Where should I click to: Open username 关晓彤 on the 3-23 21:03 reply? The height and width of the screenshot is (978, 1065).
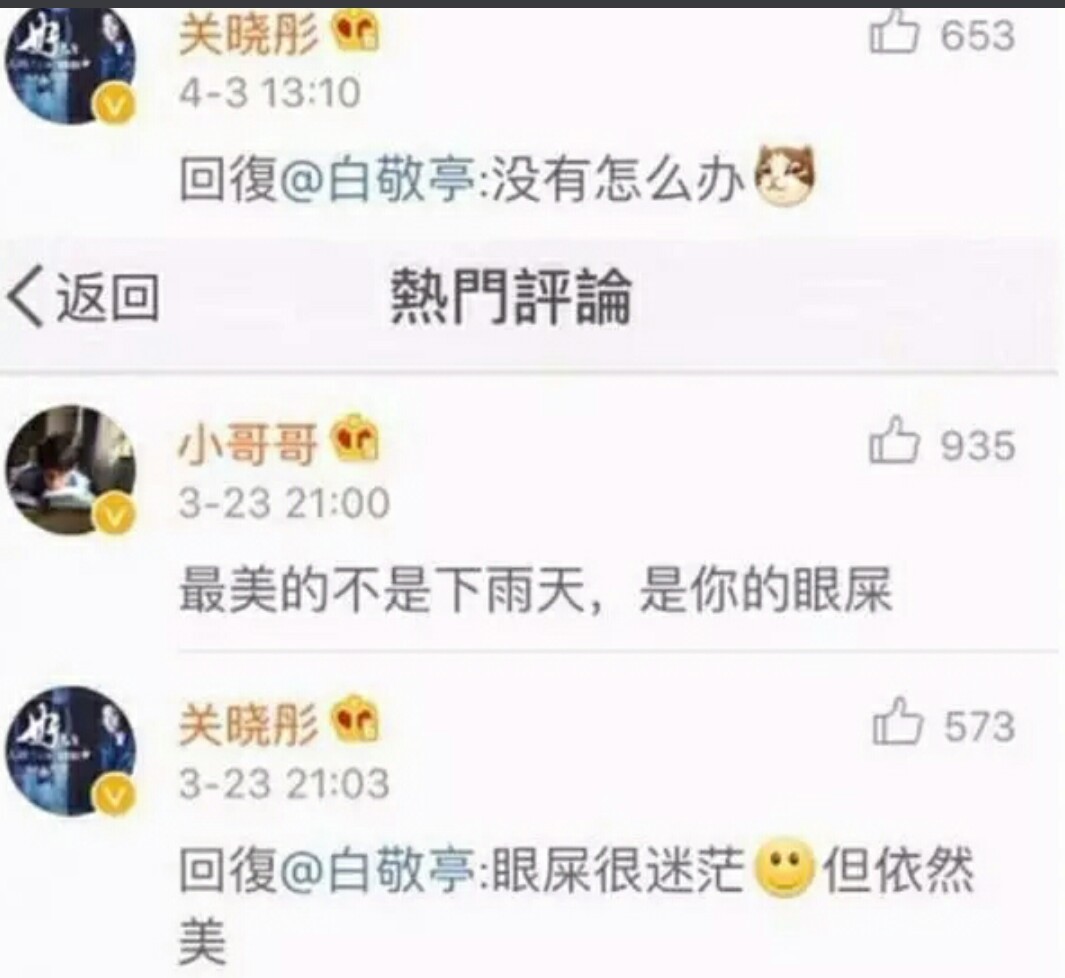coord(248,725)
